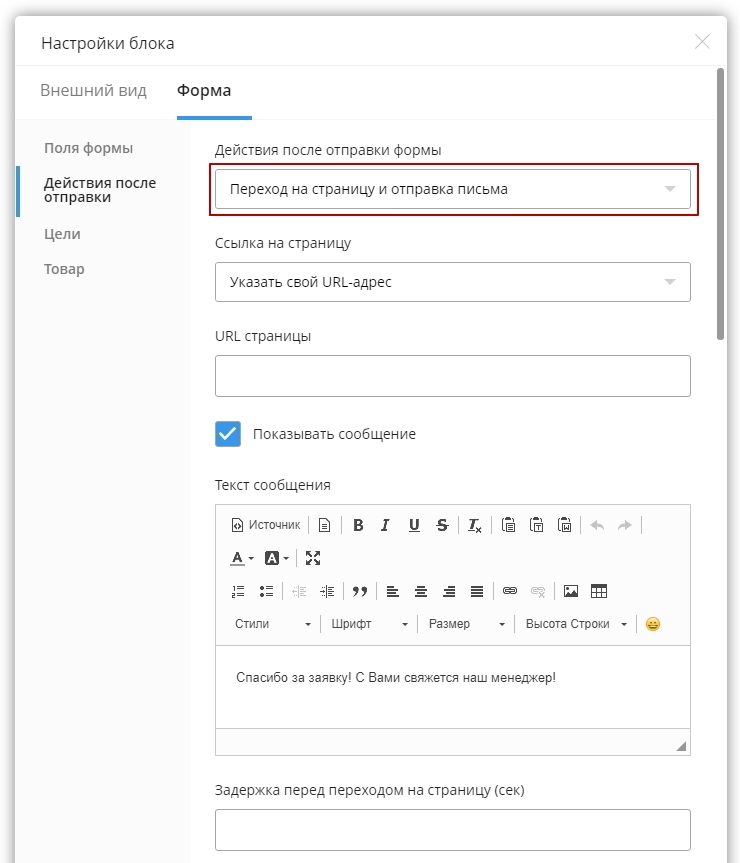The height and width of the screenshot is (863, 740).
Task: Open the 'Шрифт' font dropdown
Action: click(x=369, y=624)
